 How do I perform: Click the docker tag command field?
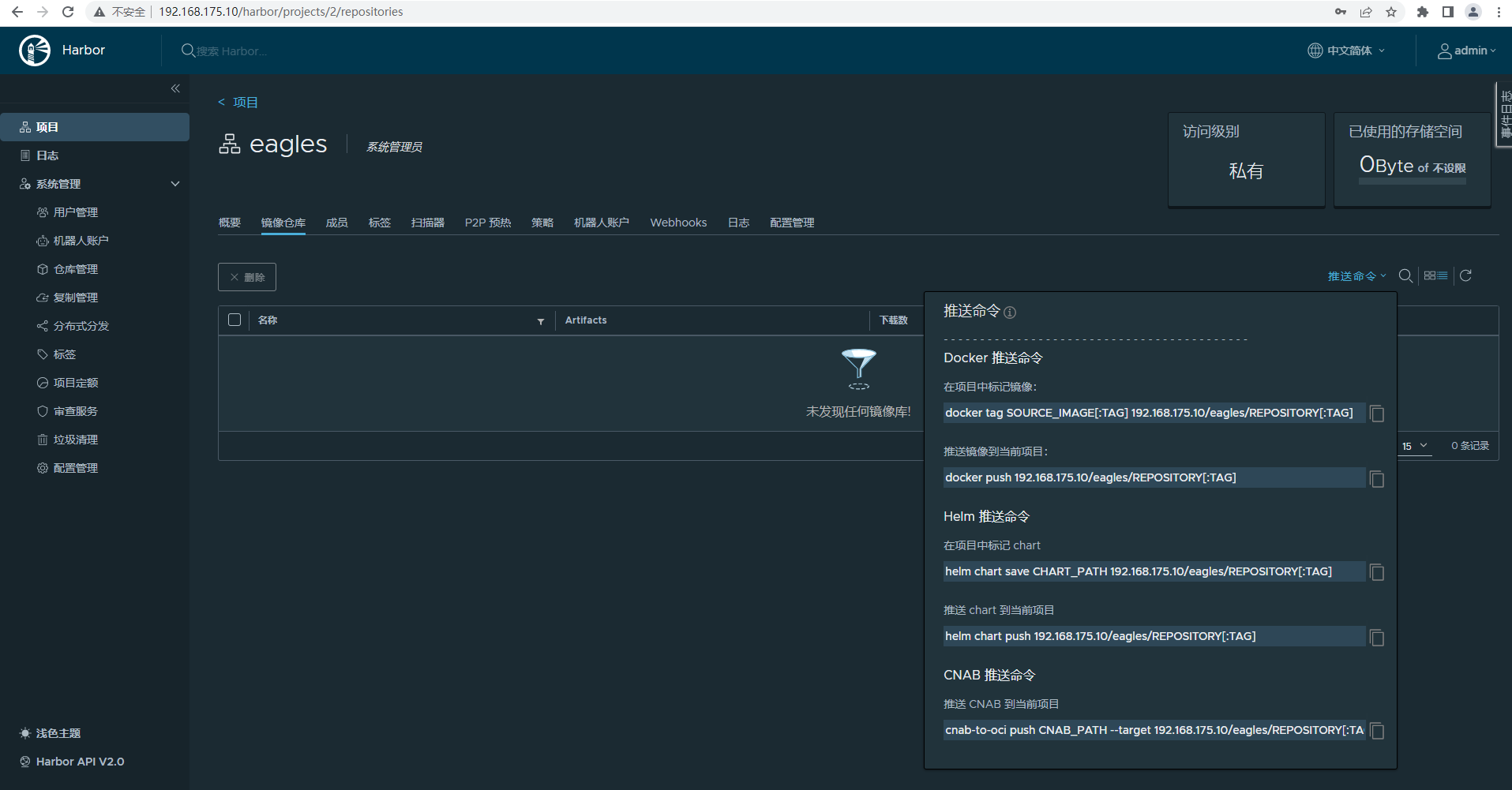tap(1154, 413)
